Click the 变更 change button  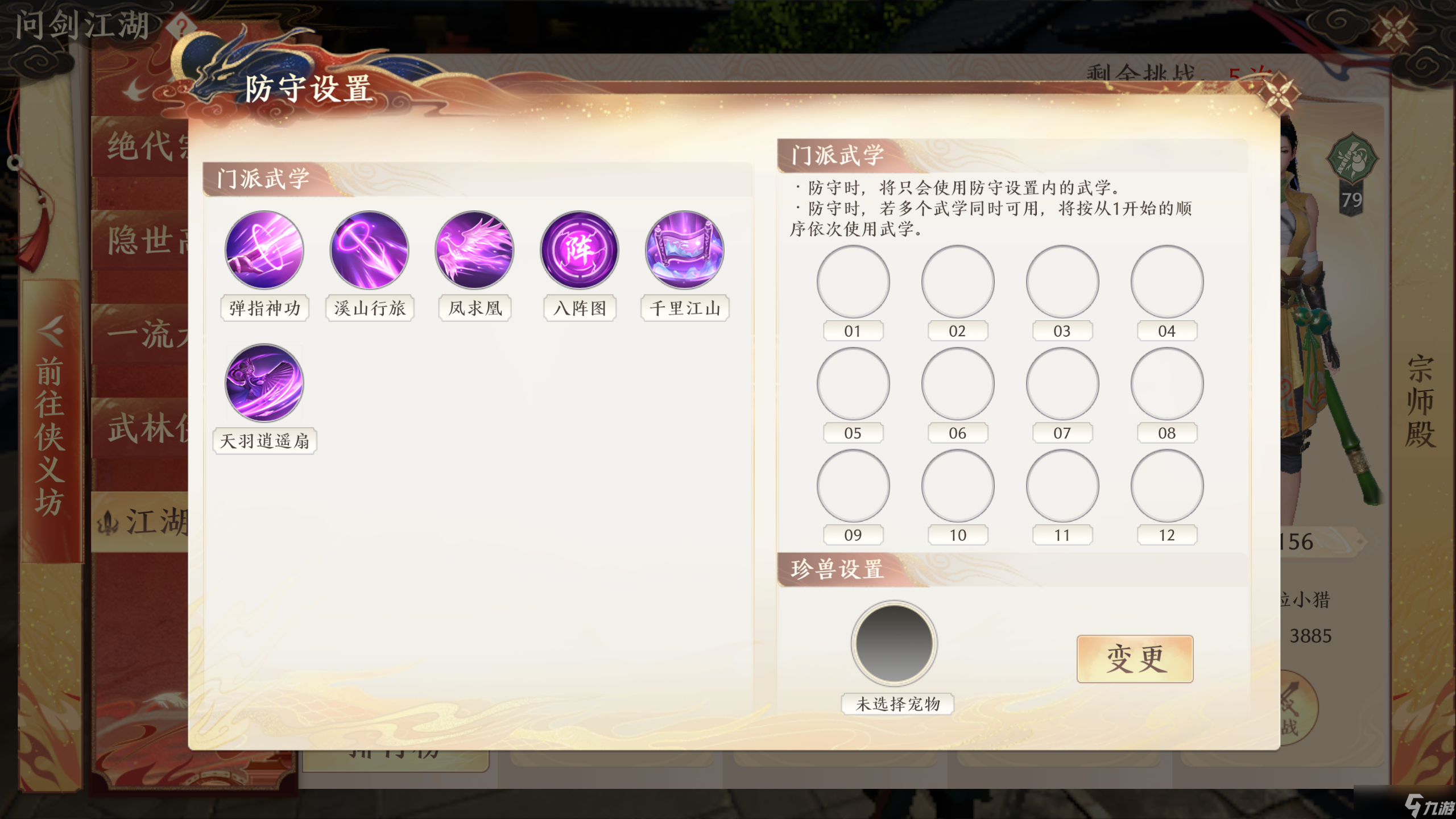tap(1135, 659)
